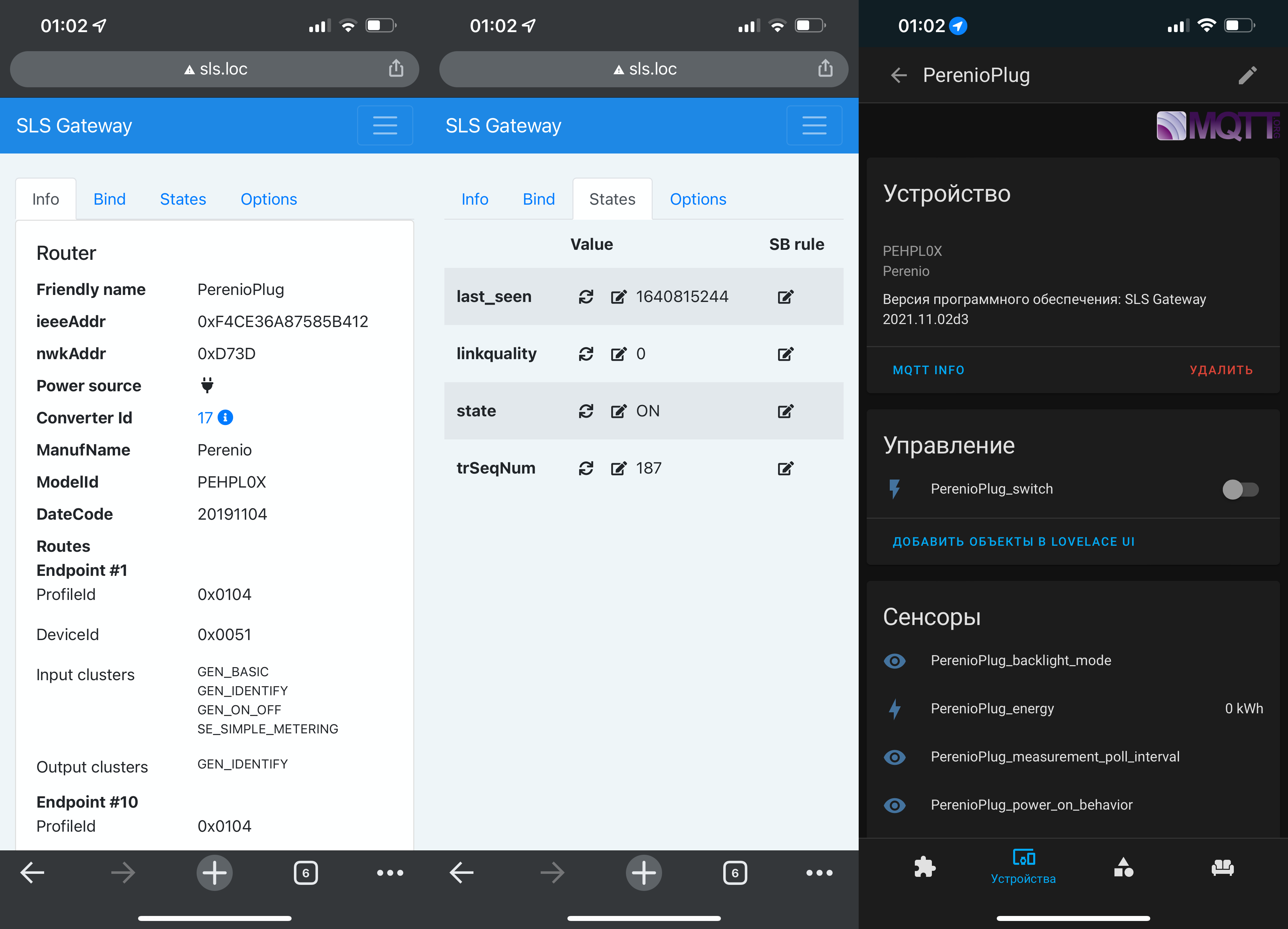Toggle the PerenioPlug_switch on

pyautogui.click(x=1240, y=489)
